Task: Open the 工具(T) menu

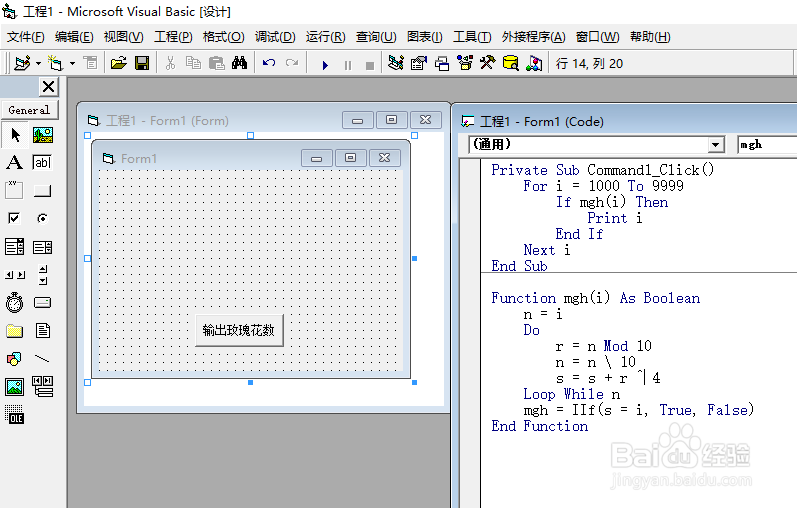Action: pos(472,37)
